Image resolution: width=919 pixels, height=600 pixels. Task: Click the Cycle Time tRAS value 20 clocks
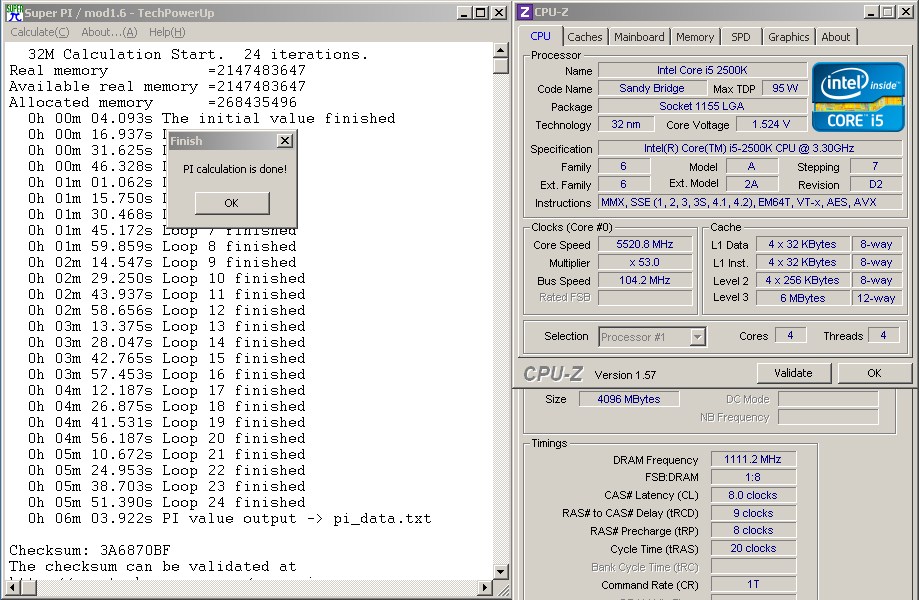[753, 548]
